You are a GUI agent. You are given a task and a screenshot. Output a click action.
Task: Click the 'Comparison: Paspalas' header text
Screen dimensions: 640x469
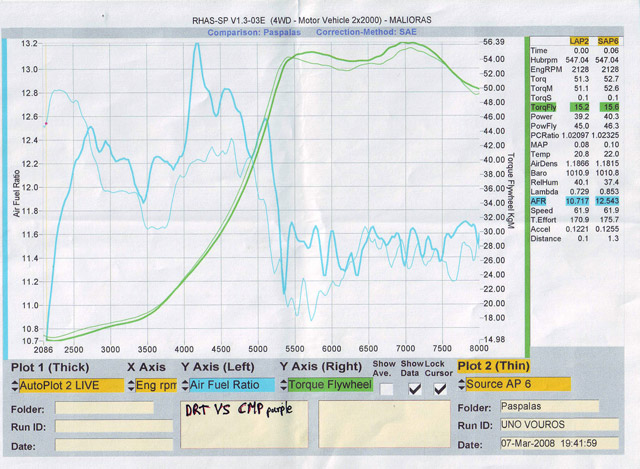pyautogui.click(x=254, y=32)
